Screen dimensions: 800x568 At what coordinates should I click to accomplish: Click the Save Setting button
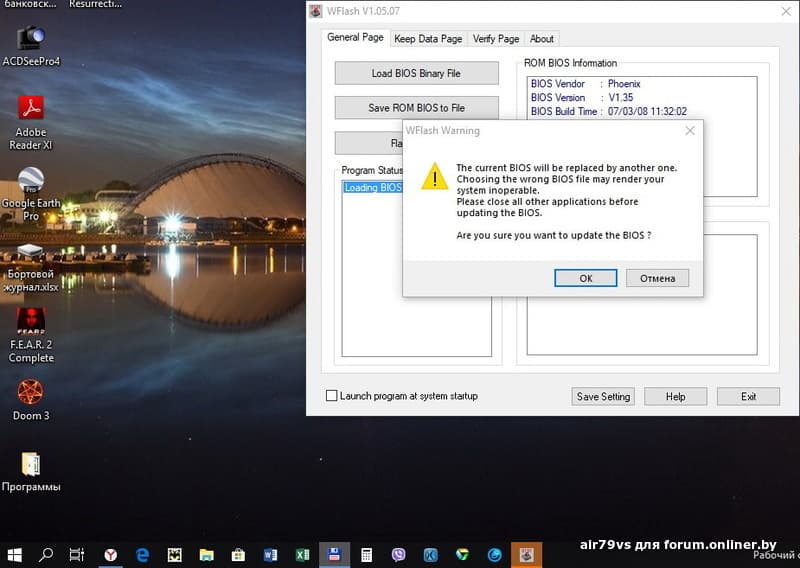click(603, 396)
